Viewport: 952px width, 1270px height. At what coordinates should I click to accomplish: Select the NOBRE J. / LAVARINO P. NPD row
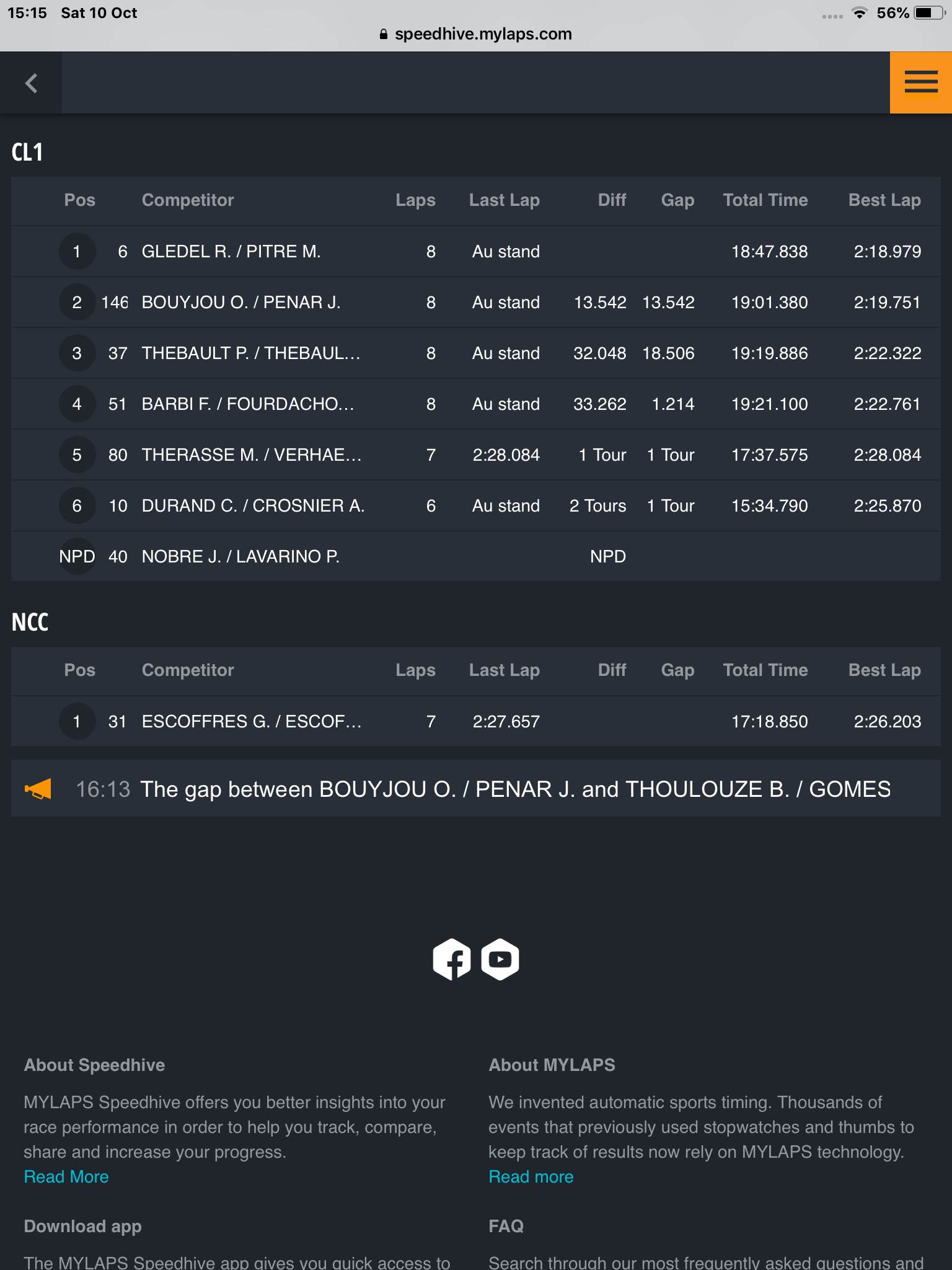[x=476, y=556]
